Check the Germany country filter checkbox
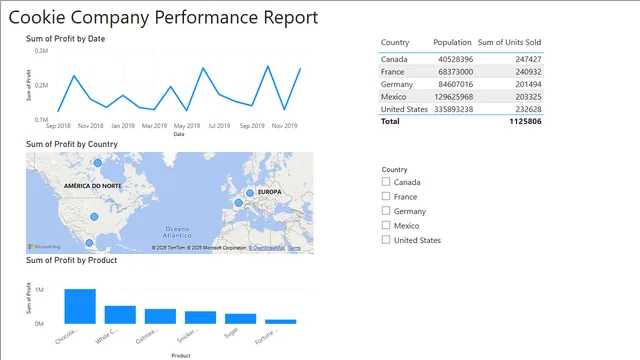Image resolution: width=640 pixels, height=360 pixels. (386, 211)
